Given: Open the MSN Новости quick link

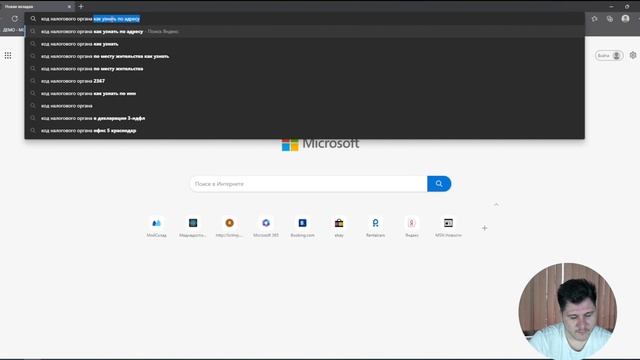Looking at the screenshot, I should pos(448,227).
